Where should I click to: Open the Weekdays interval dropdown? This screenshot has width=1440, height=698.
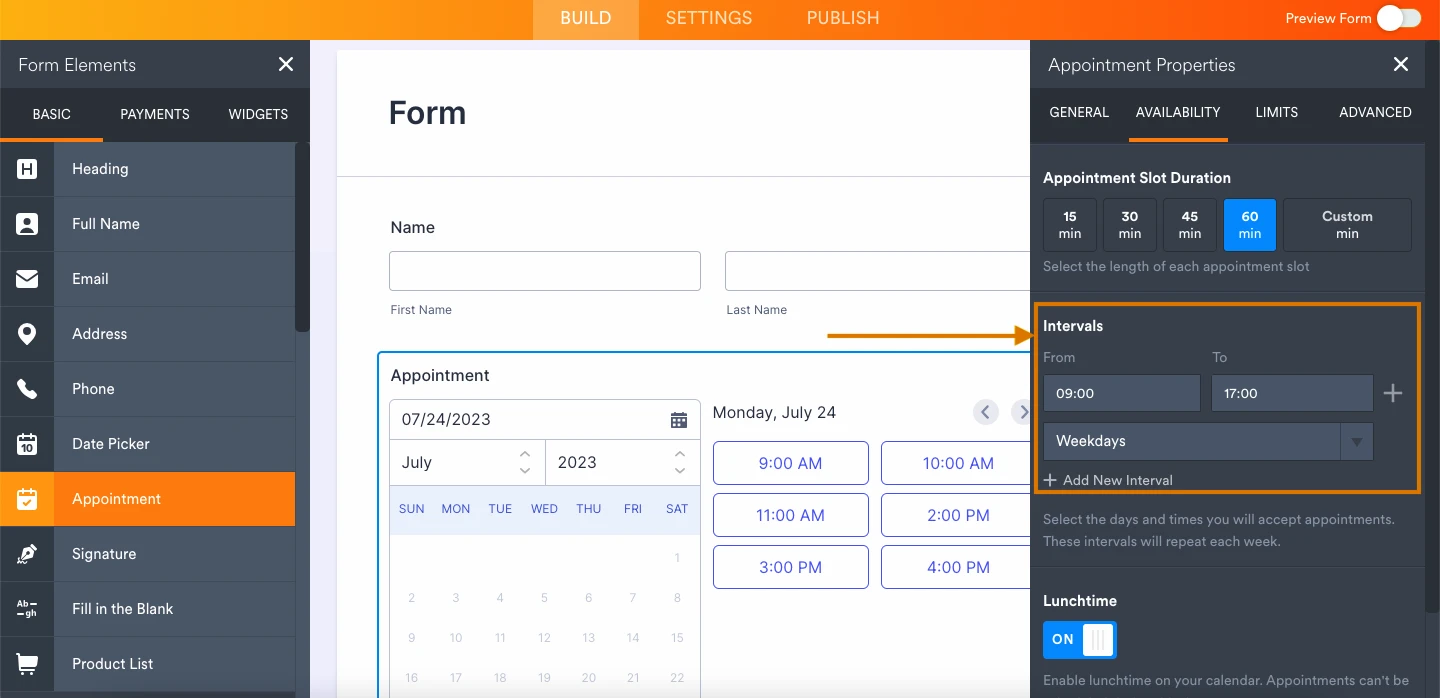1207,441
